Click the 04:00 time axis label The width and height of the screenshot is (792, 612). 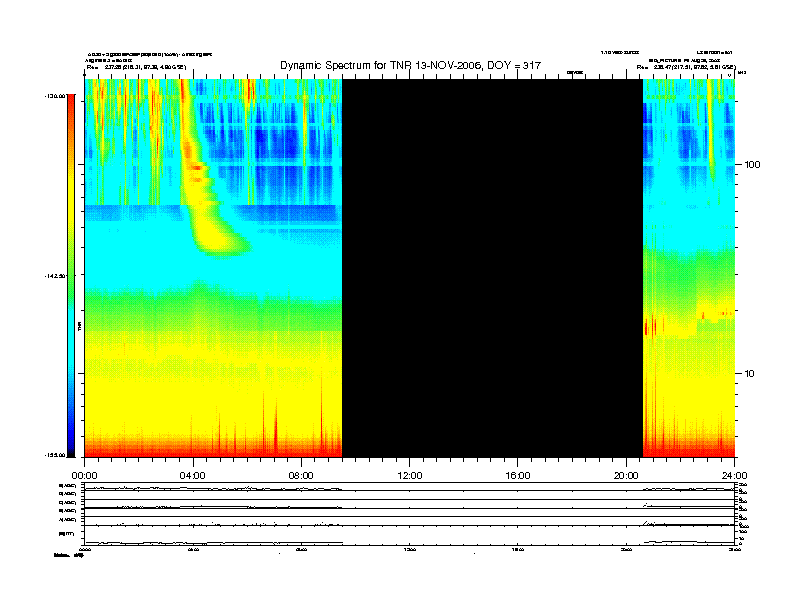tap(193, 476)
